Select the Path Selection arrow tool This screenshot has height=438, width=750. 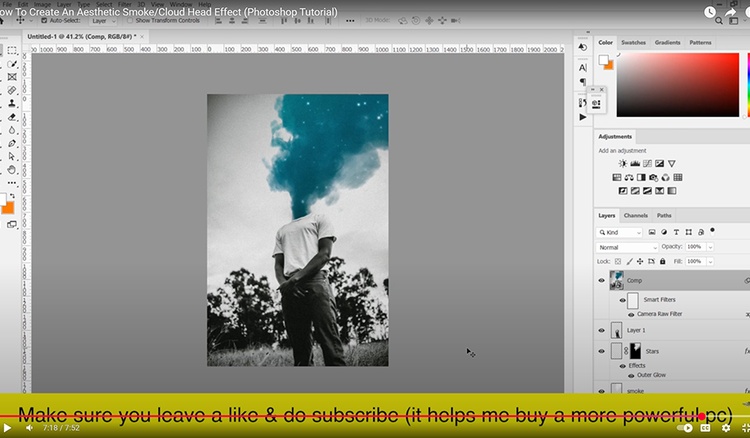(x=12, y=156)
